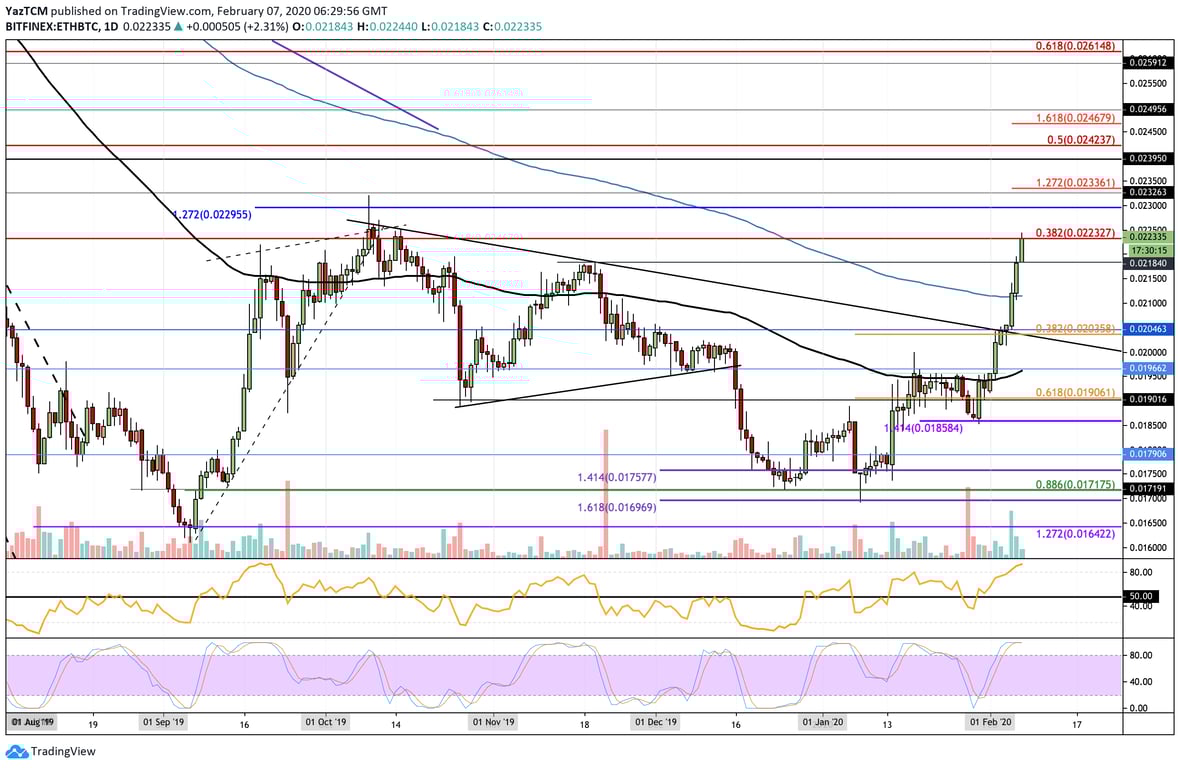Expand the RSI indicator pane

tap(560, 600)
